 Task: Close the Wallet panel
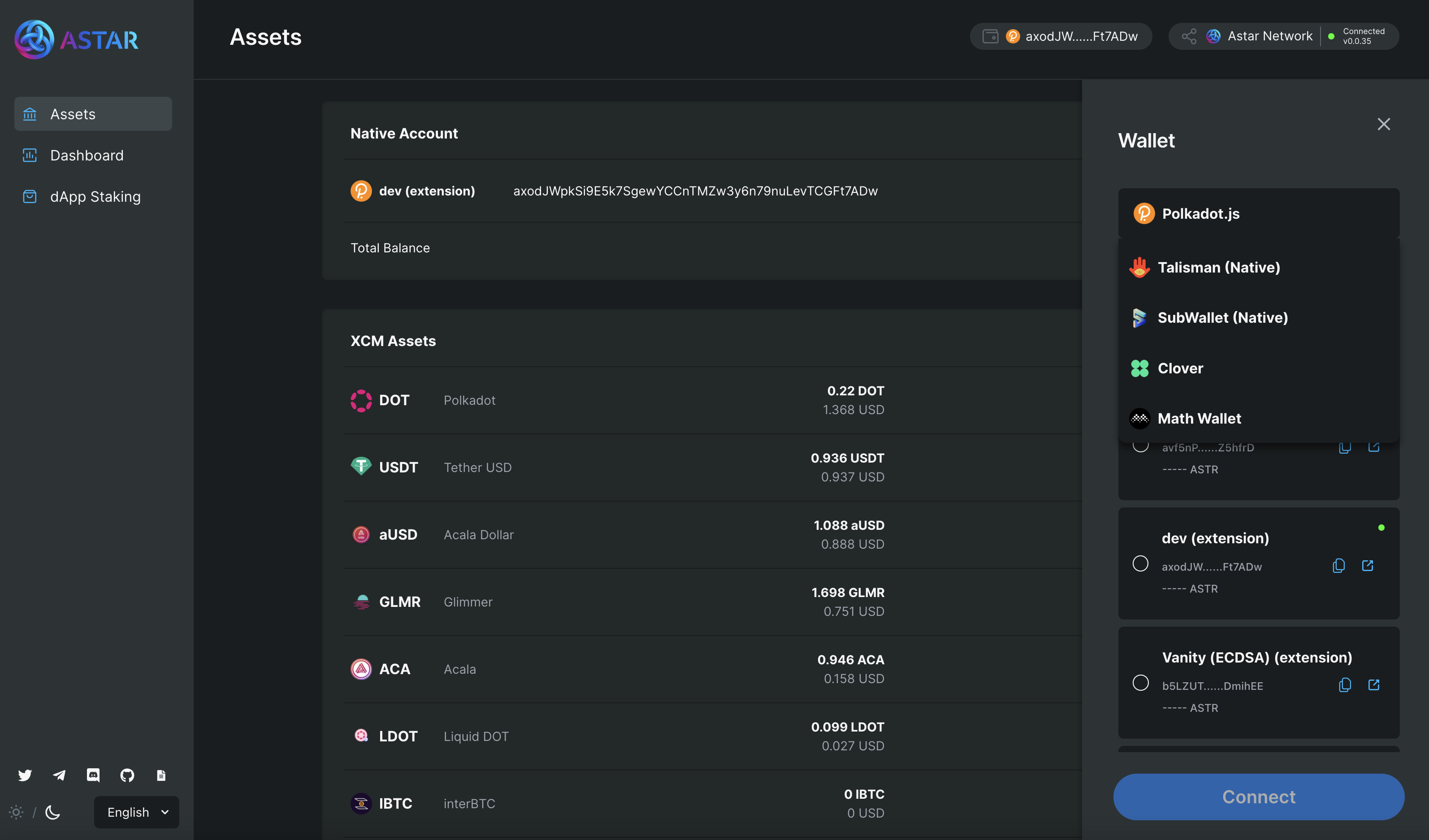[x=1384, y=124]
